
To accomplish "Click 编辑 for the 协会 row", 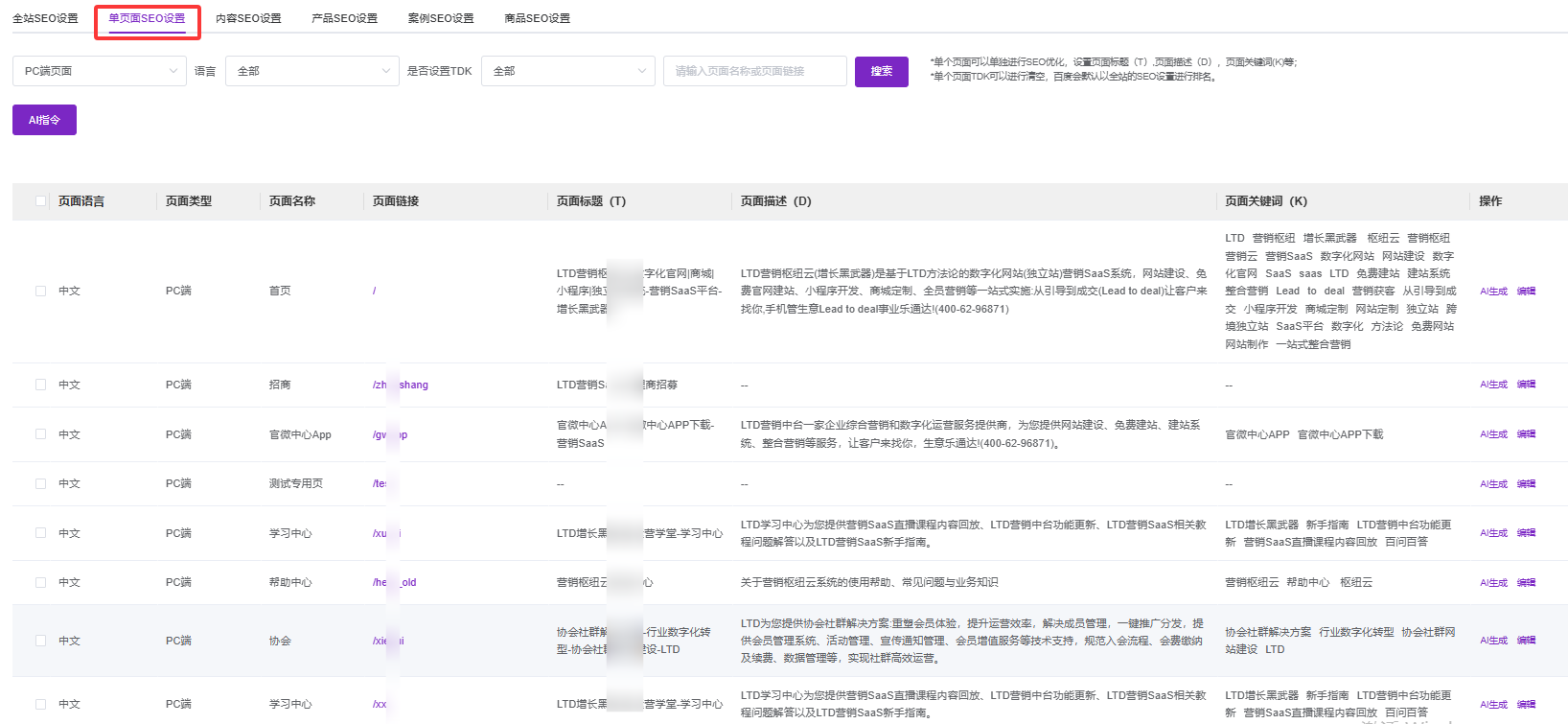I will click(x=1526, y=641).
